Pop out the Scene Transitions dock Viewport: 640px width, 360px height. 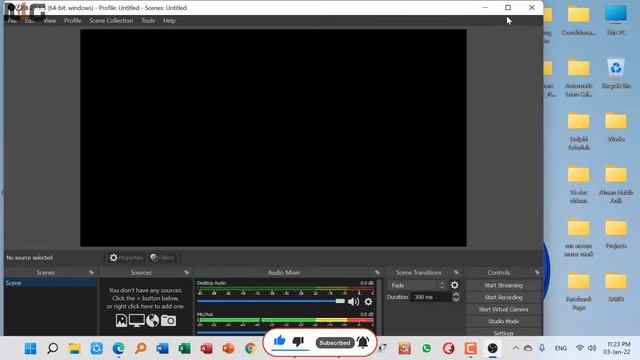pyautogui.click(x=456, y=272)
